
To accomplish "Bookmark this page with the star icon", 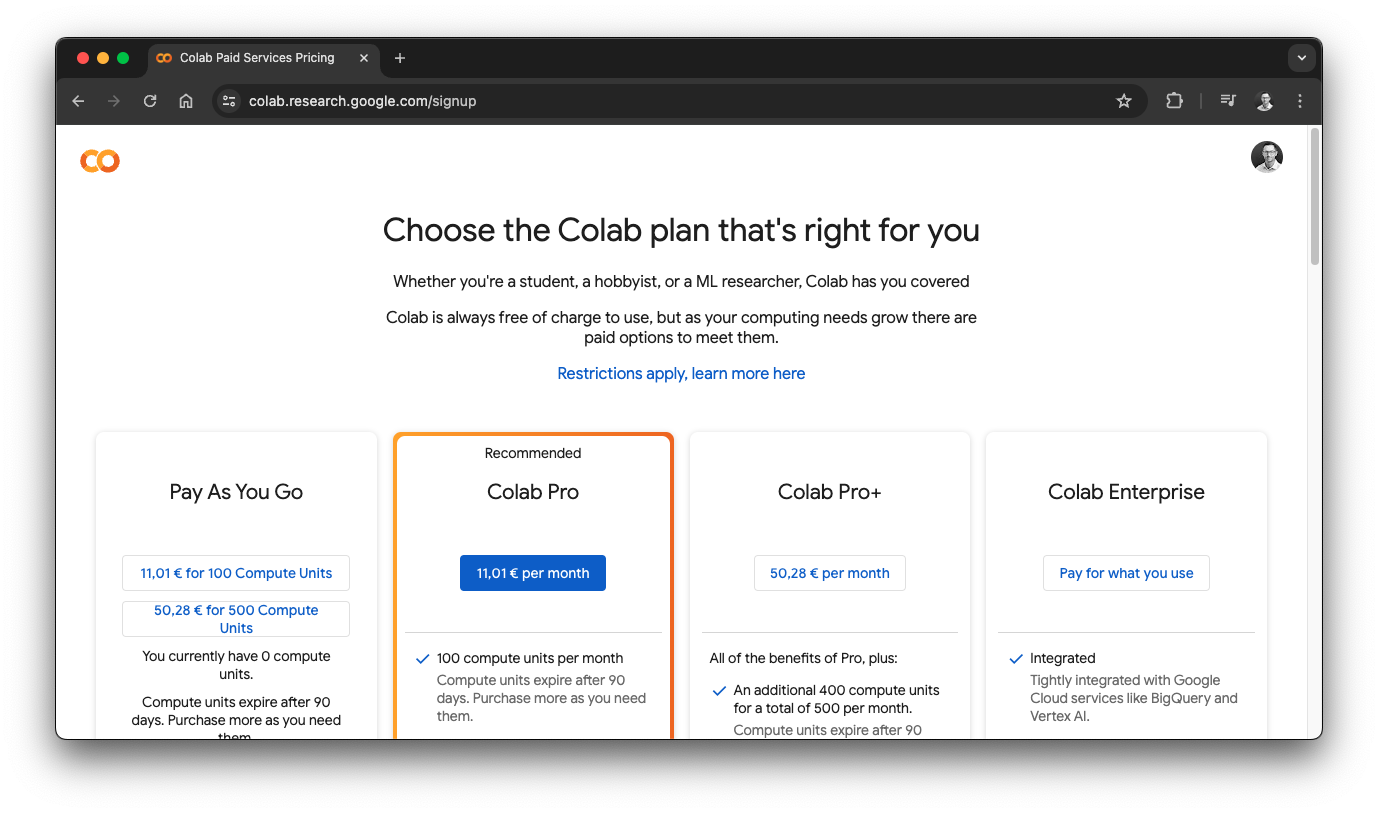I will [x=1124, y=101].
